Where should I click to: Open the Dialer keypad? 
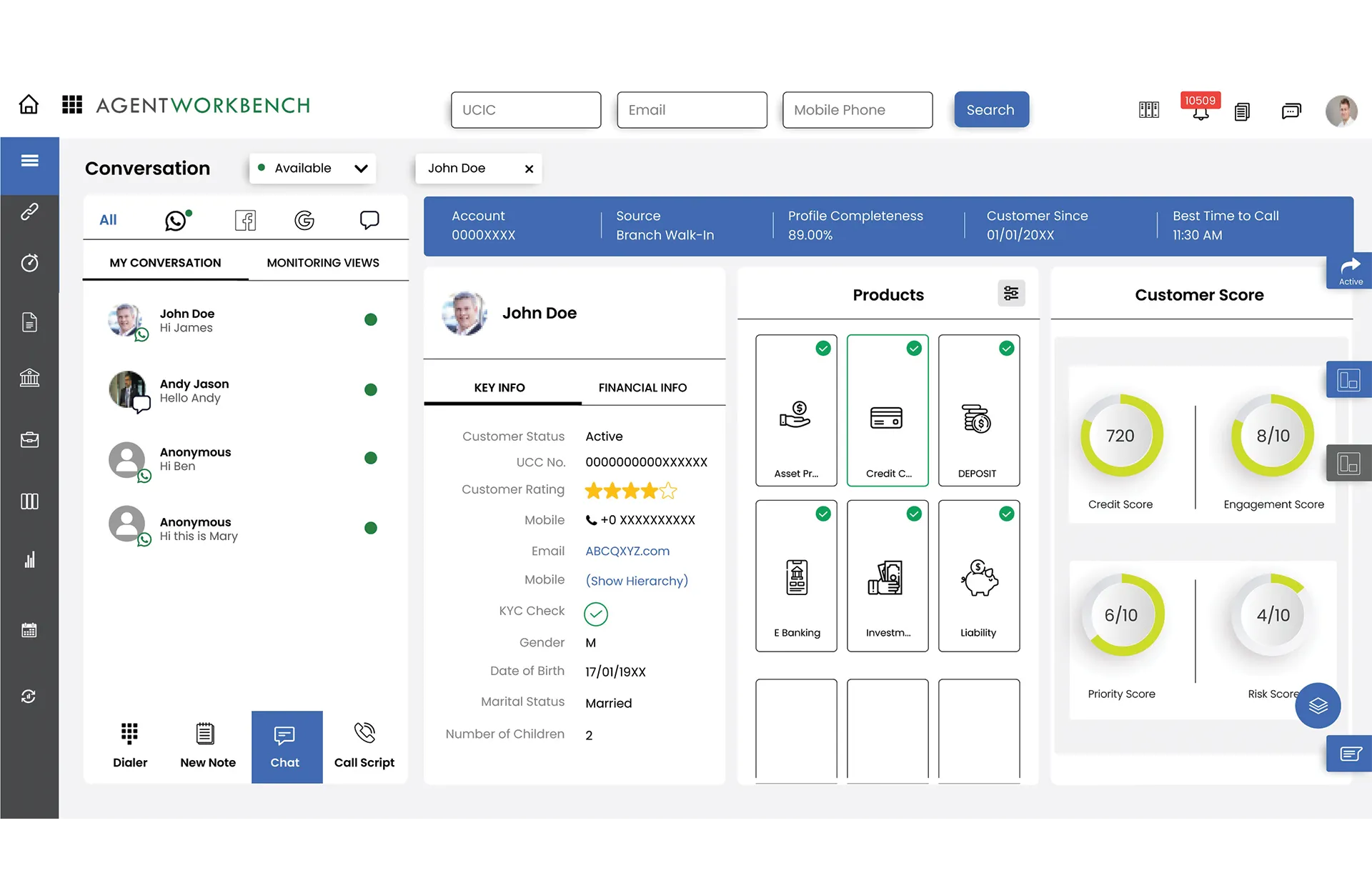coord(130,745)
